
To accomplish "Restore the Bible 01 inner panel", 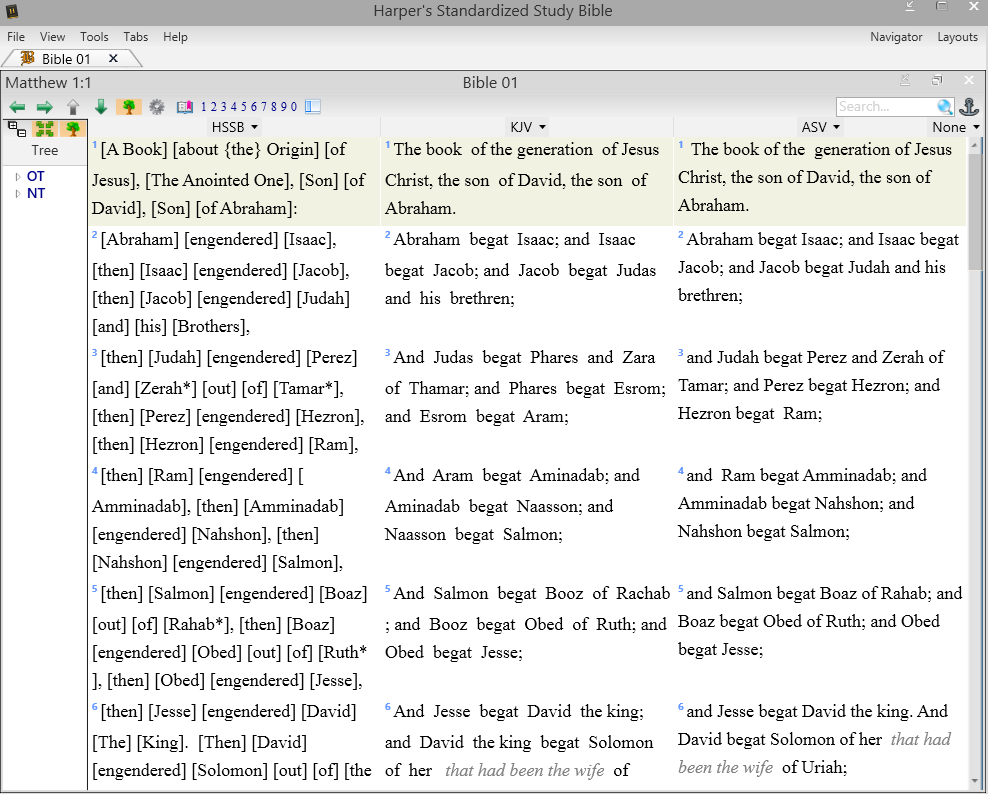I will 937,80.
